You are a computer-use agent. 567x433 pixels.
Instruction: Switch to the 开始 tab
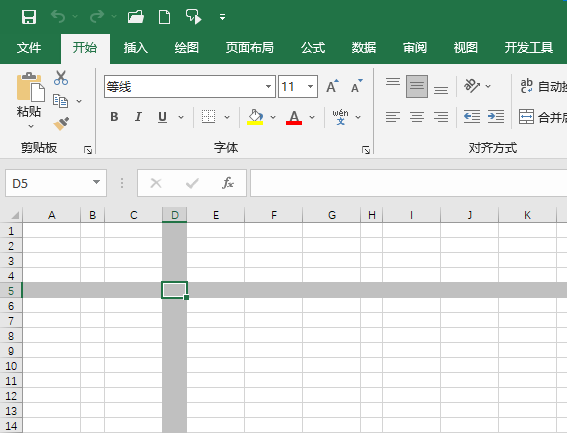[85, 48]
